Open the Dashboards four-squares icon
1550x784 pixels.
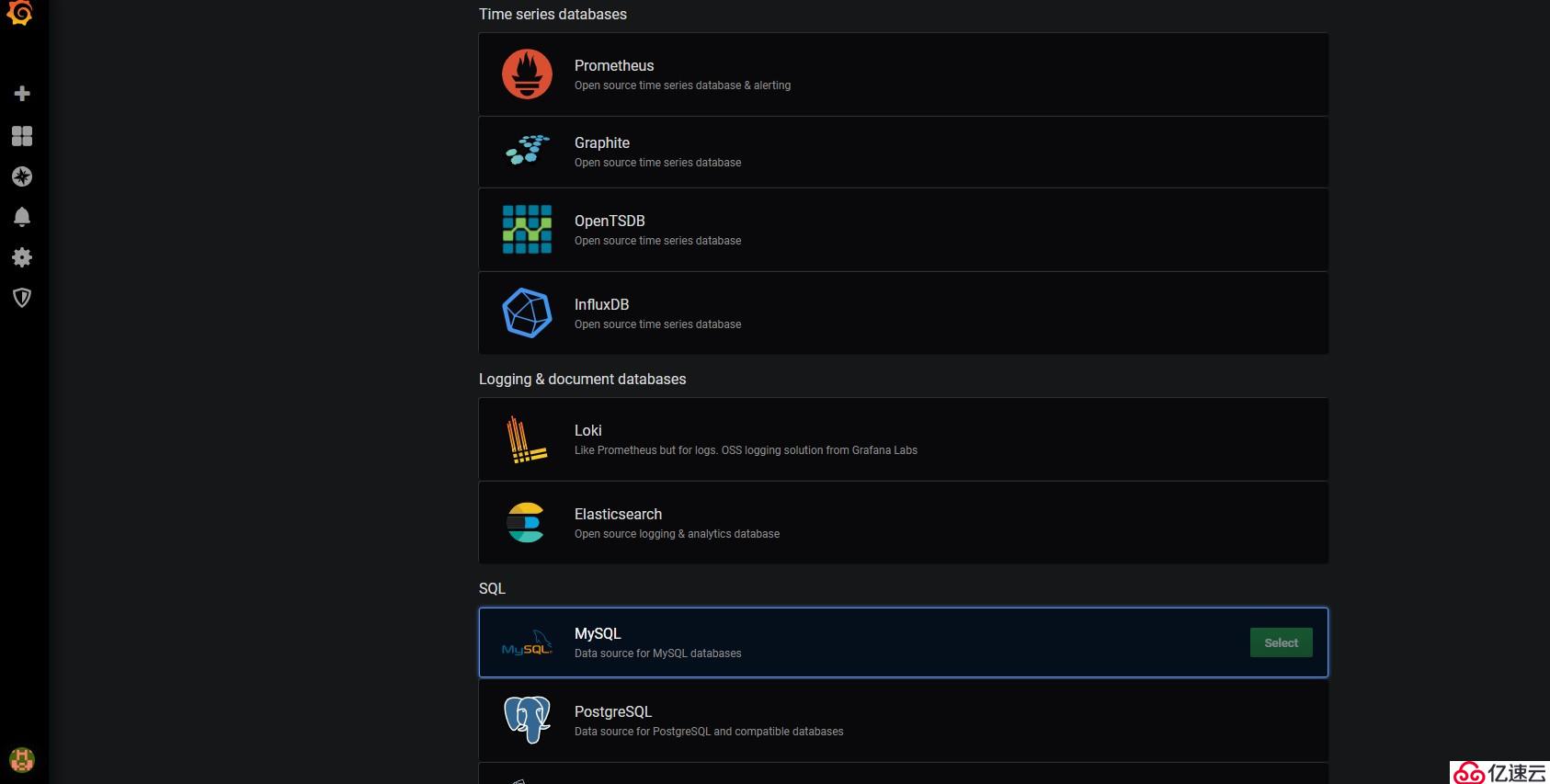[22, 136]
